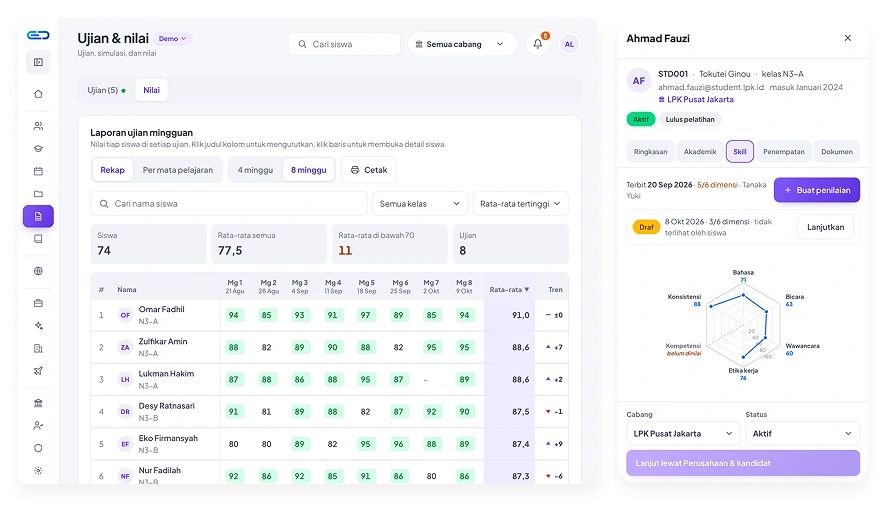
Task: Sort by the Tren column header
Action: point(555,290)
